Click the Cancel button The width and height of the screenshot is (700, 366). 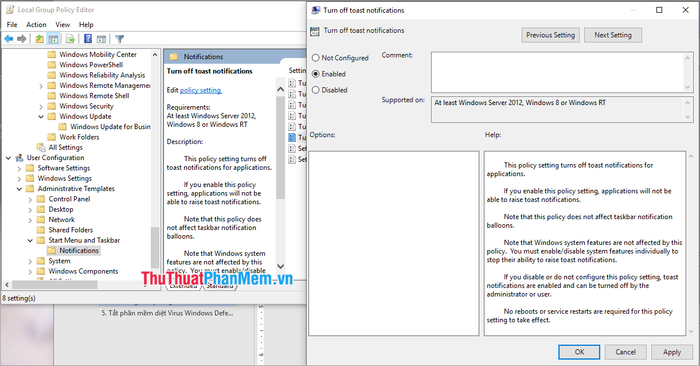[625, 352]
